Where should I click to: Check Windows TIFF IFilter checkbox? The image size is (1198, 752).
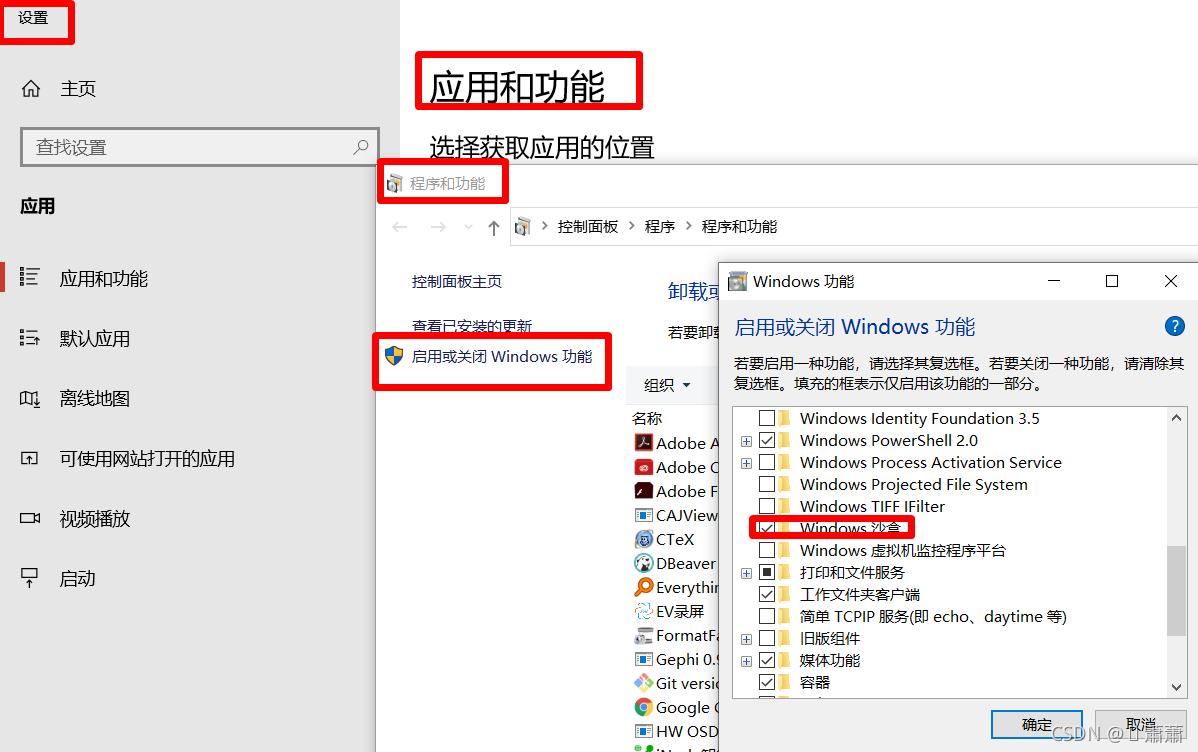pyautogui.click(x=767, y=506)
